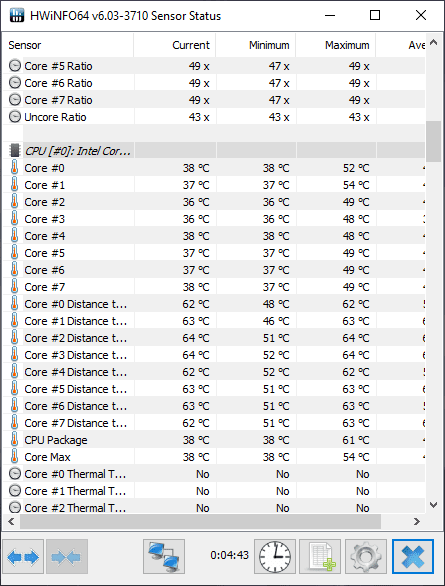Screen dimensions: 445x586
Task: Click the Current column header
Action: pyautogui.click(x=175, y=45)
